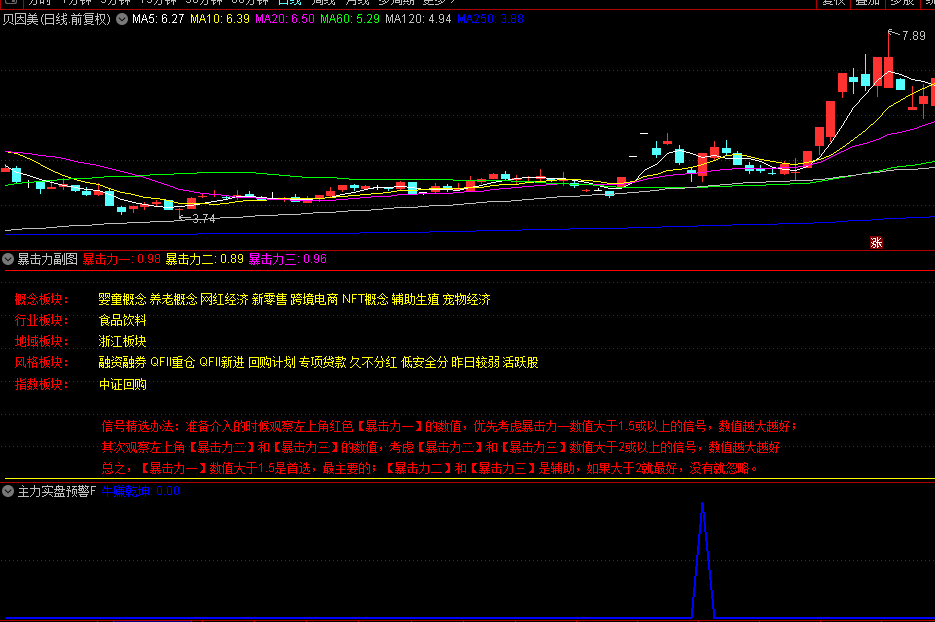Select the MA20: 6.50 label
Viewport: 935px width, 622px height.
click(x=284, y=19)
